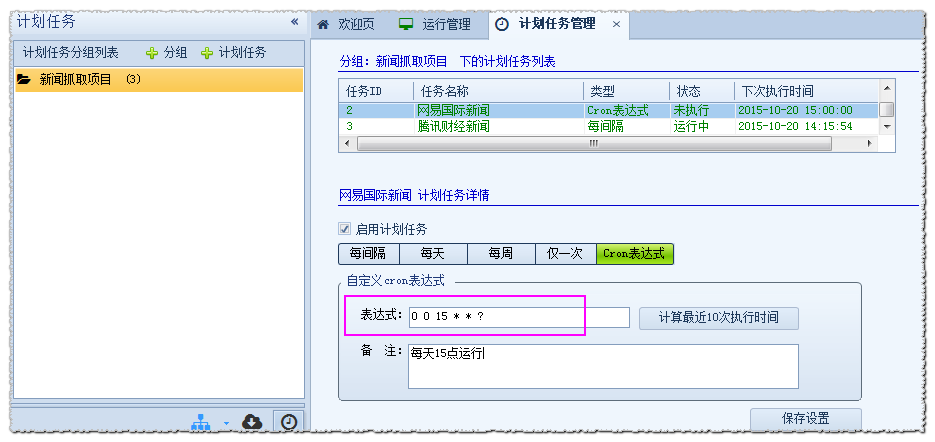
Task: Collapse the 计划任务 side panel with double chevron
Action: tap(294, 21)
